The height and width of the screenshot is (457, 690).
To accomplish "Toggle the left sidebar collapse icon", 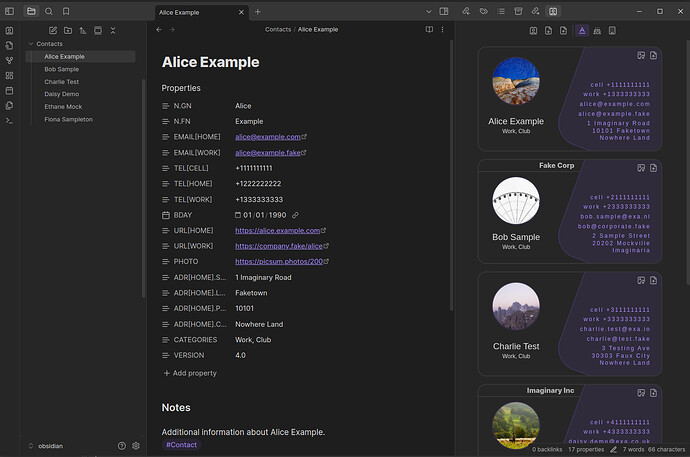I will coord(9,11).
